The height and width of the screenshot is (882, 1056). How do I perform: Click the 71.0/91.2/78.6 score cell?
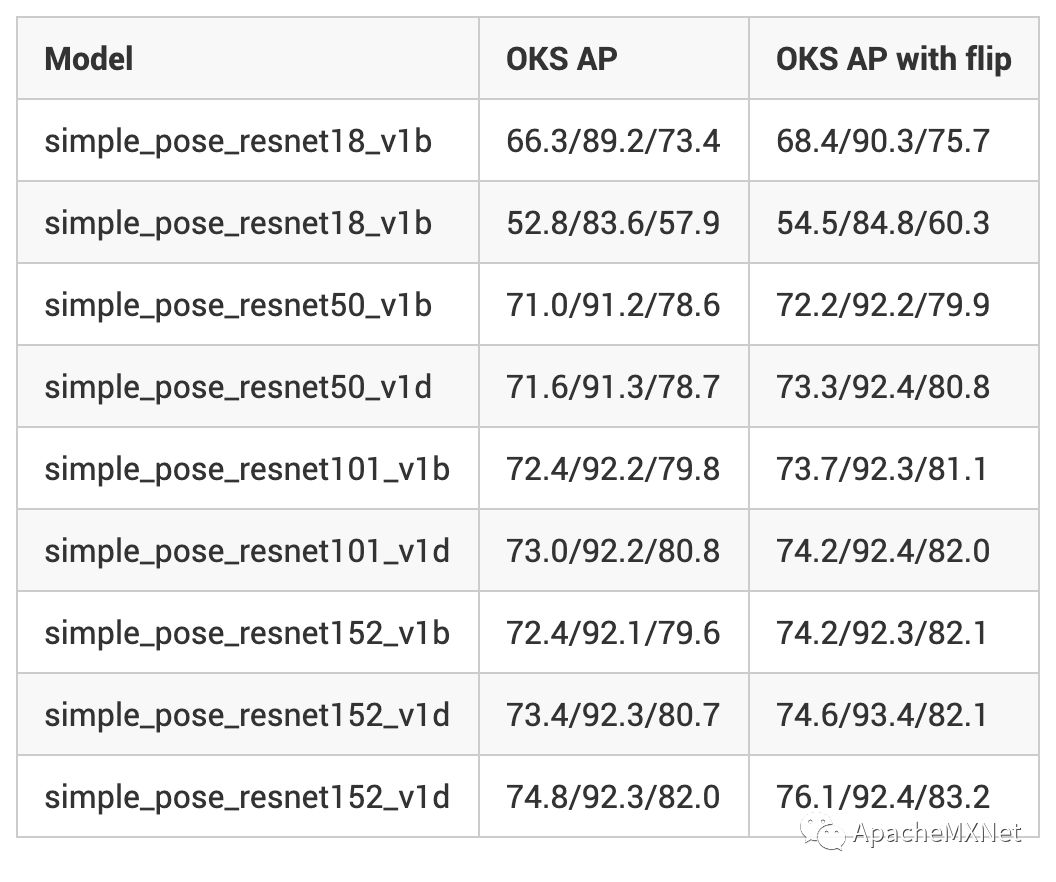[x=612, y=305]
